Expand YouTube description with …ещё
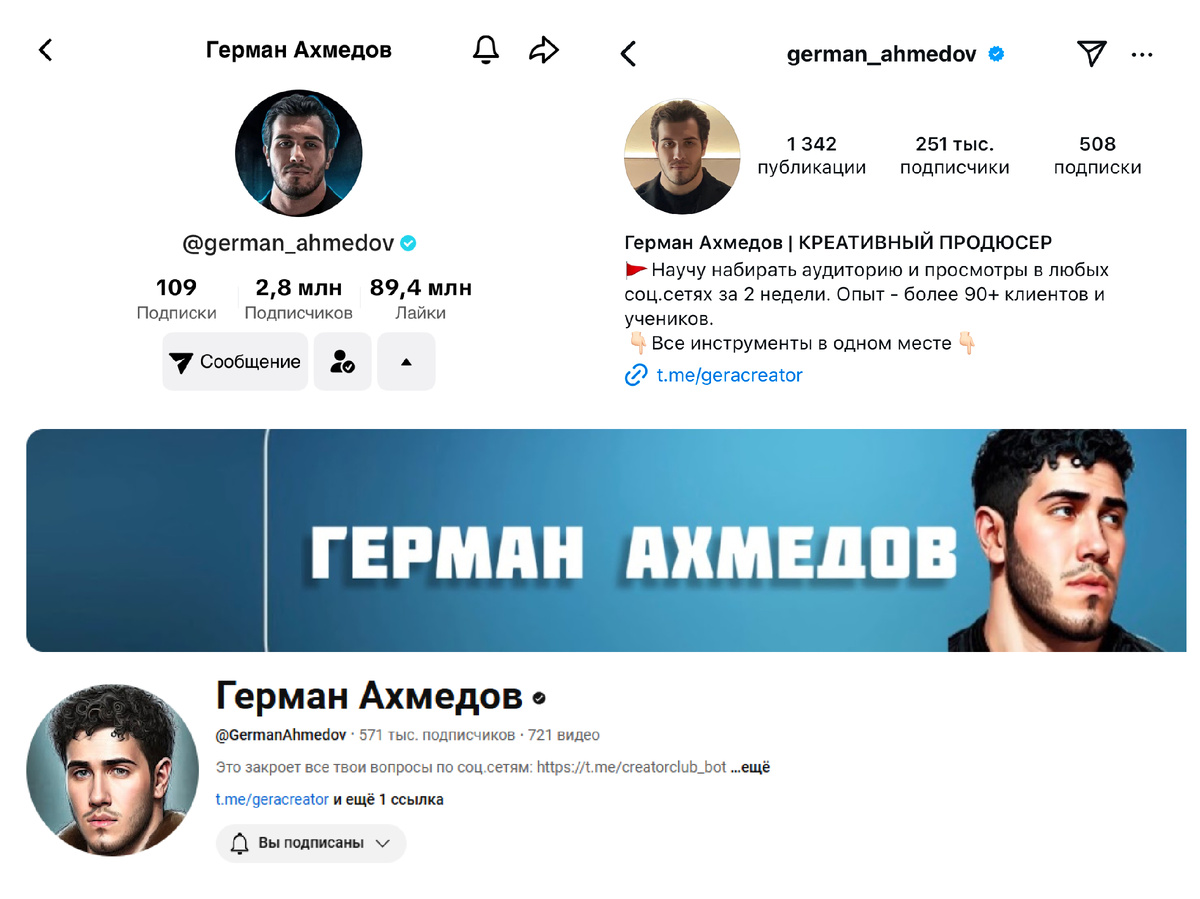 750,768
